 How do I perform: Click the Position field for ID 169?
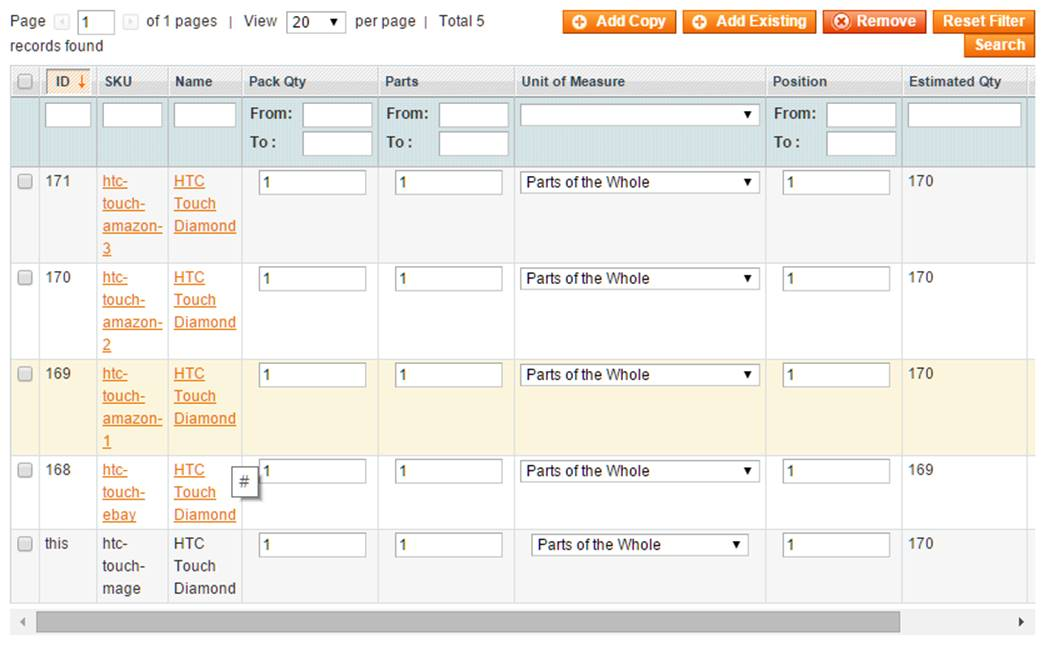pyautogui.click(x=836, y=375)
